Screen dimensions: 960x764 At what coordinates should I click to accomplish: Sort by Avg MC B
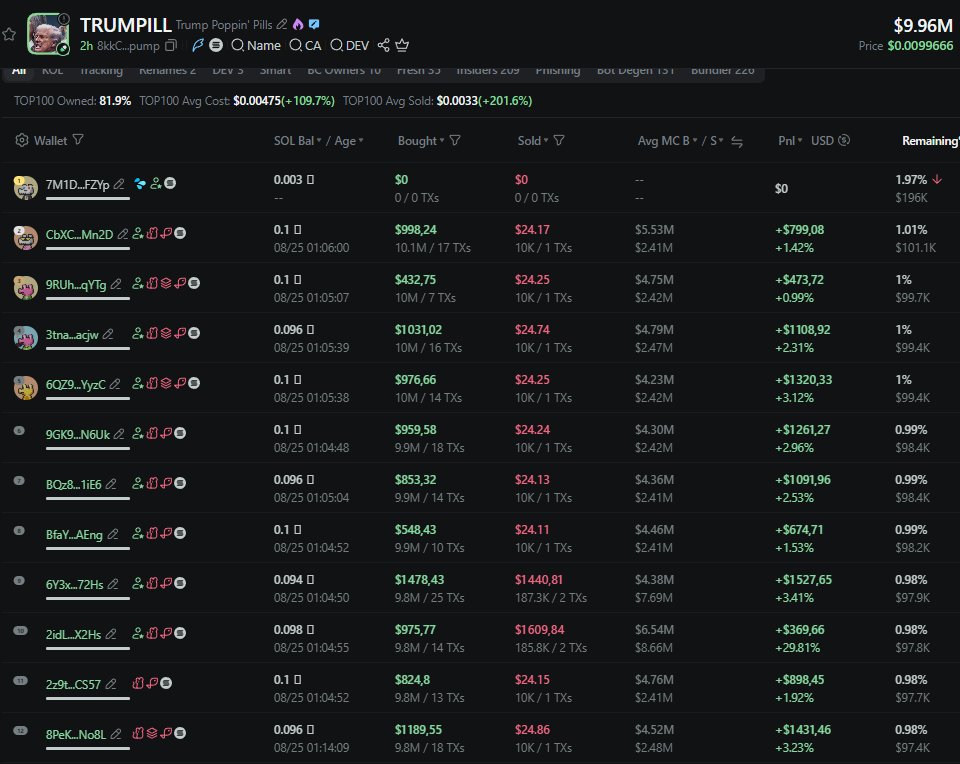667,141
